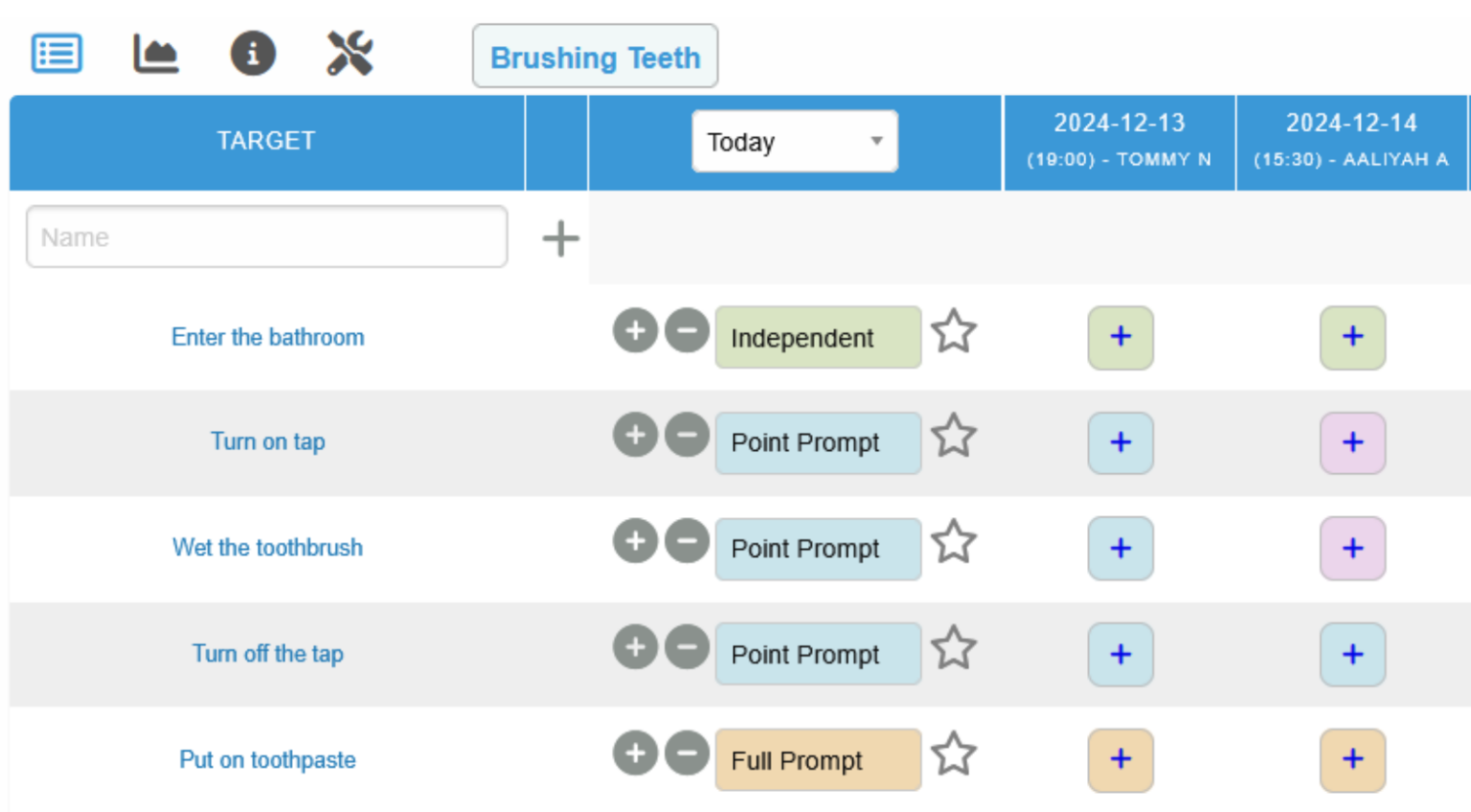Screen dimensions: 1471x812
Task: Toggle the star for Enter the bathroom
Action: click(954, 330)
